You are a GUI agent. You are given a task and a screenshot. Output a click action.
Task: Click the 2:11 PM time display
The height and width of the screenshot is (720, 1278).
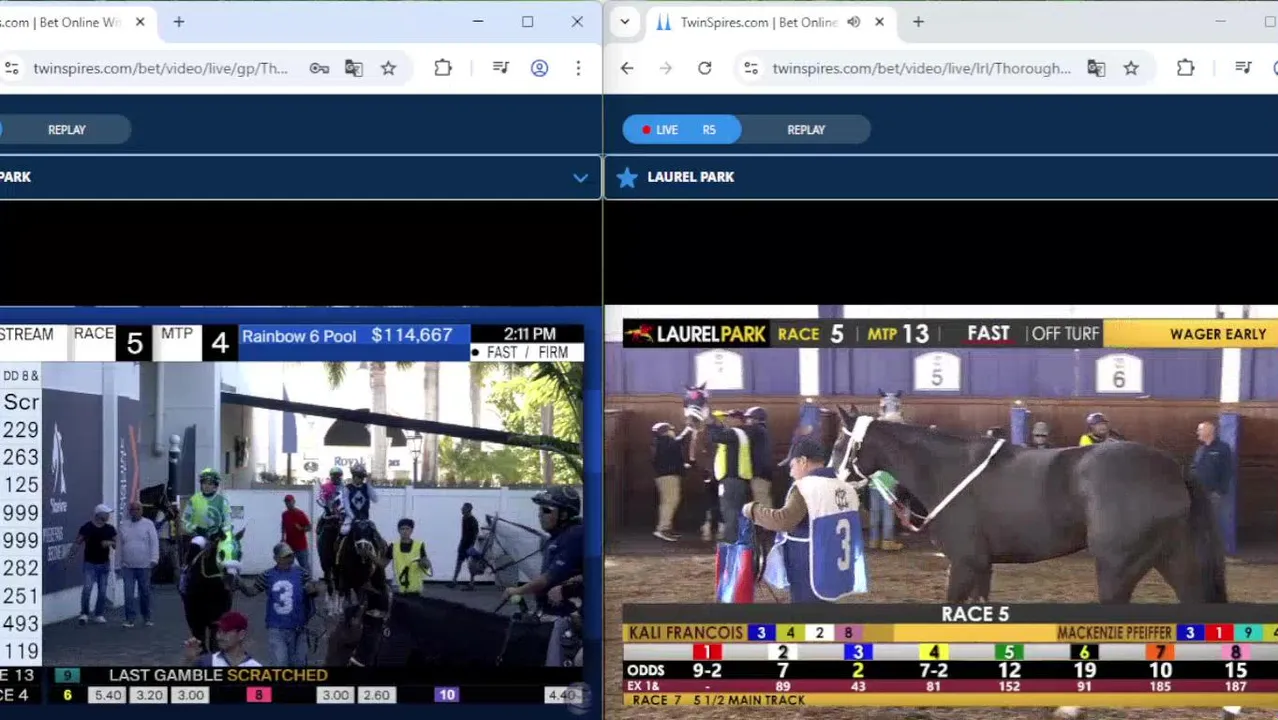point(530,334)
